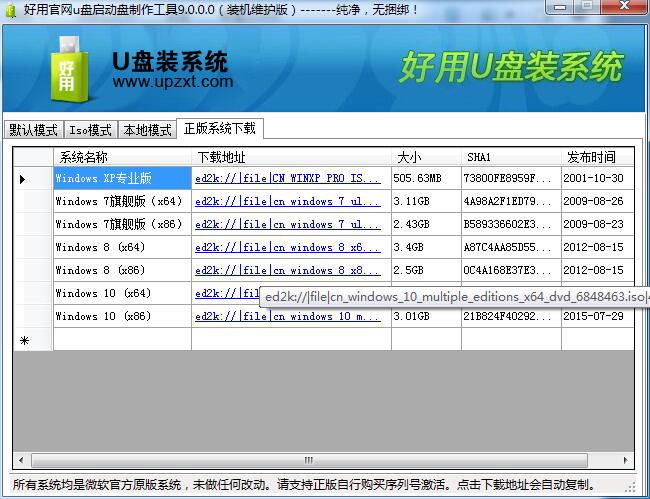Copy the Windows 7旗舰版 (x86) ed2k link

[x=288, y=224]
